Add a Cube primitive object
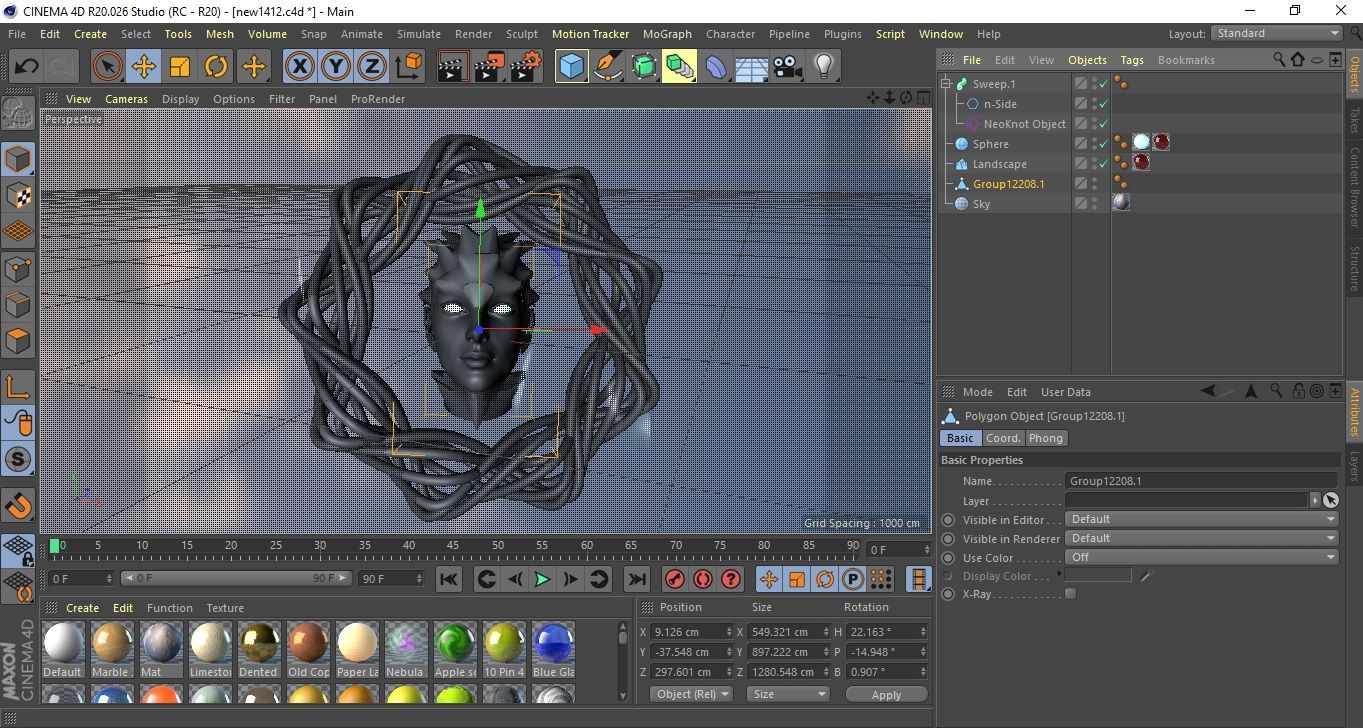 click(x=572, y=67)
